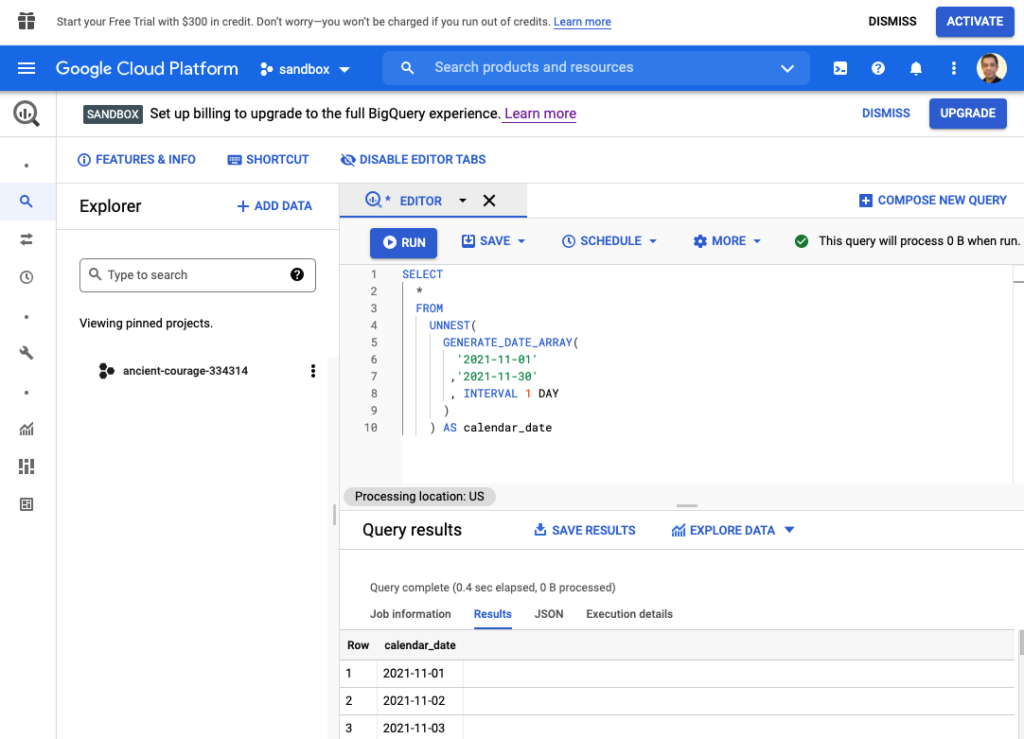The width and height of the screenshot is (1024, 739).
Task: Click the Explorer panel resize handle
Action: (x=334, y=515)
